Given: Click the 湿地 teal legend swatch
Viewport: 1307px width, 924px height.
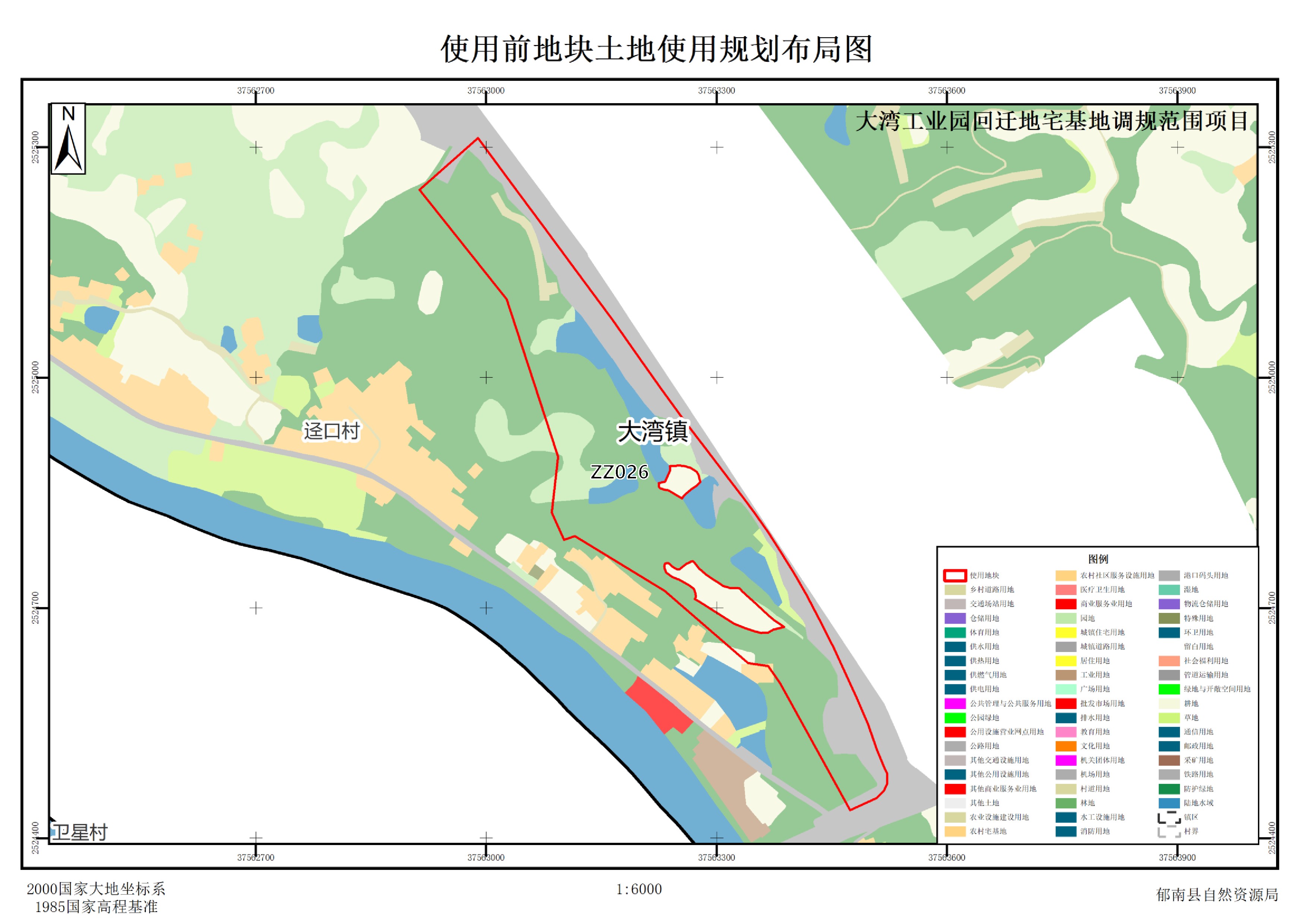Looking at the screenshot, I should 1169,590.
